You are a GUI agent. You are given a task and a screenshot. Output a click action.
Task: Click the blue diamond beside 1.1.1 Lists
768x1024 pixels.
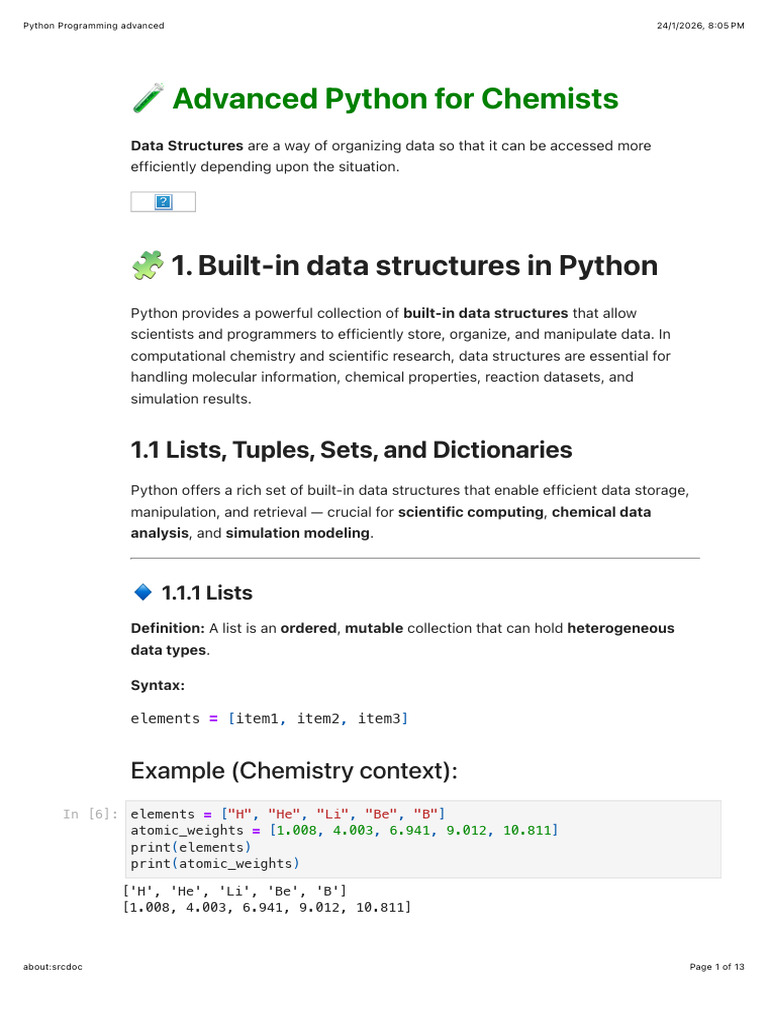tap(143, 592)
